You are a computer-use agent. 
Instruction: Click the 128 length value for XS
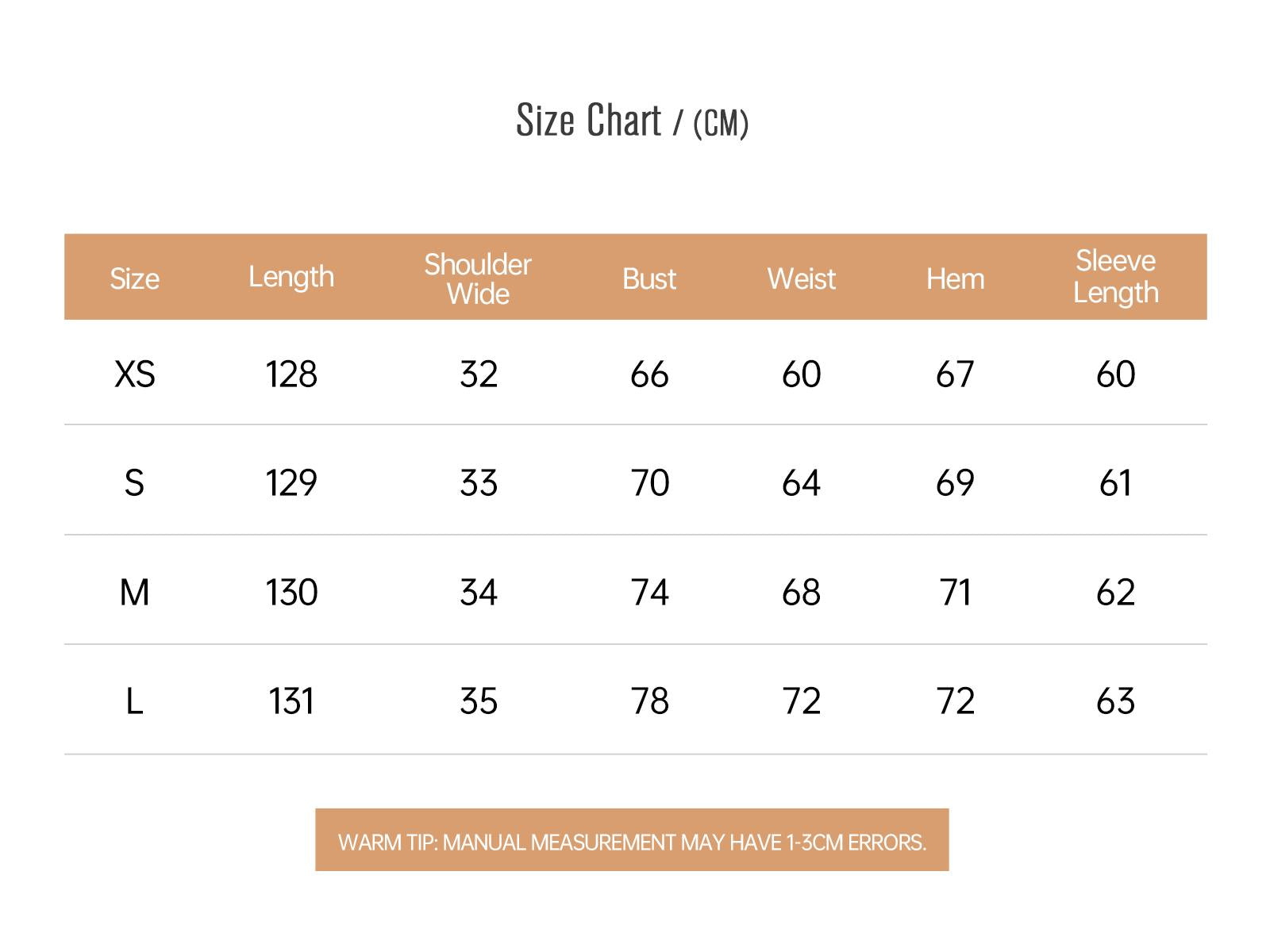(x=291, y=374)
